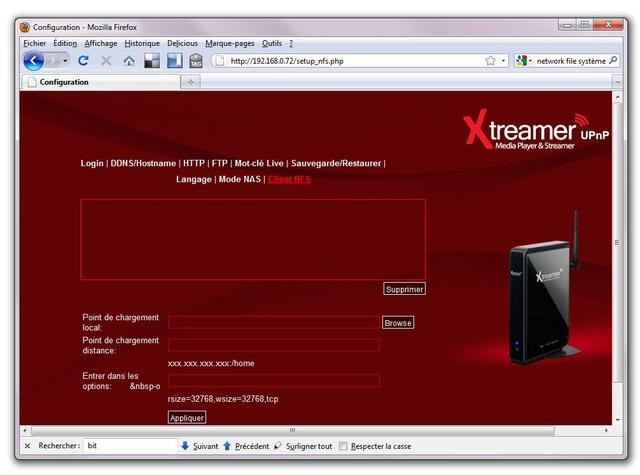Viewport: 640px width, 475px height.
Task: Click the search magnifier icon
Action: pos(613,60)
